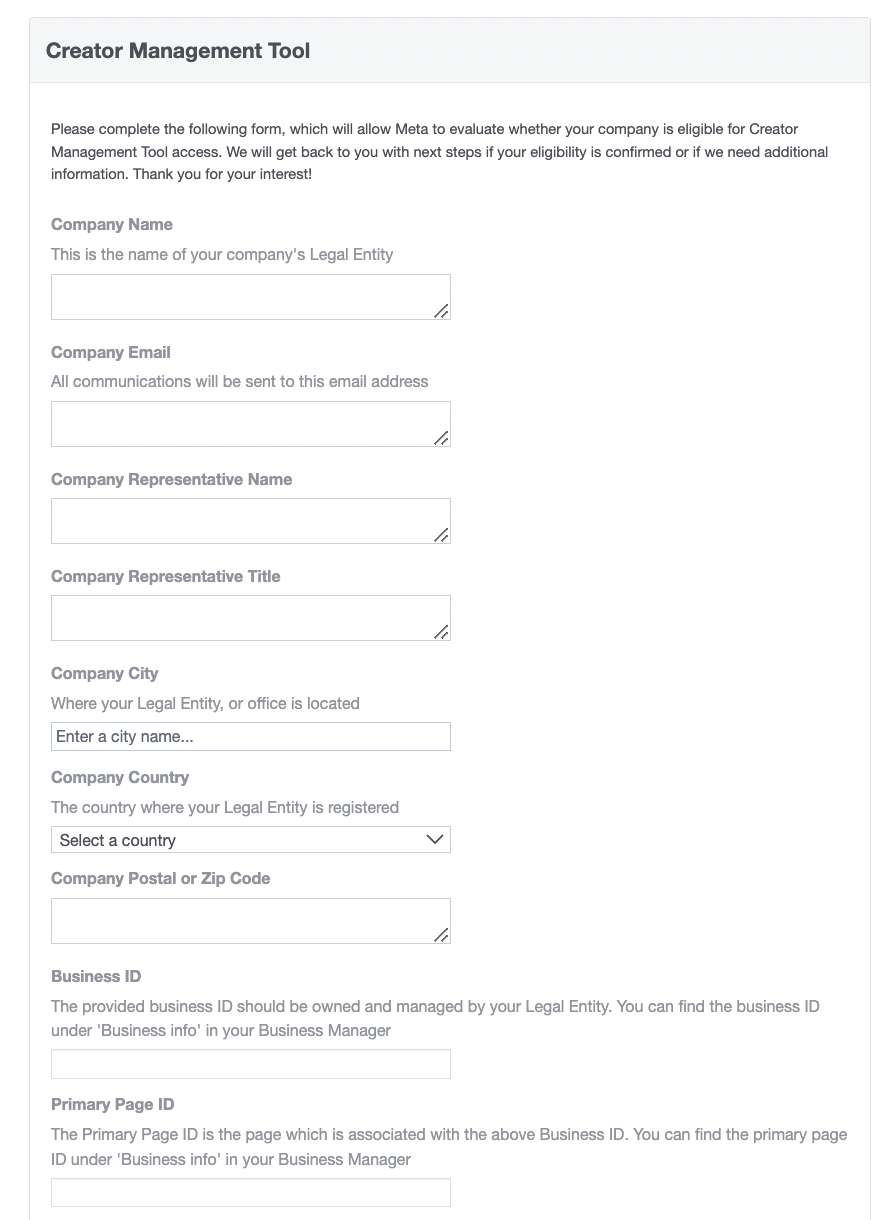Focus the Business ID input box
Image resolution: width=890 pixels, height=1220 pixels.
point(250,1064)
